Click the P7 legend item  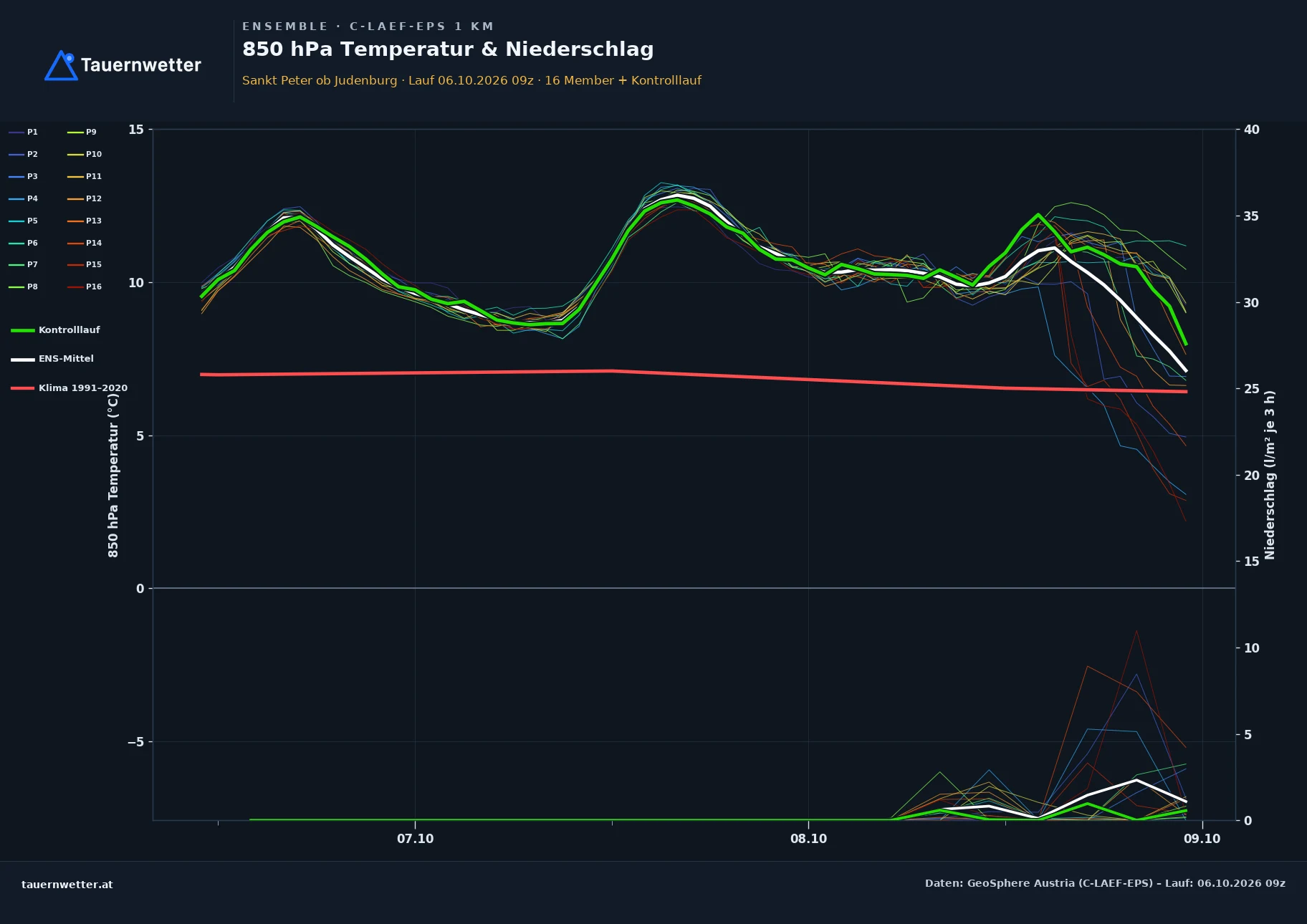tap(23, 265)
